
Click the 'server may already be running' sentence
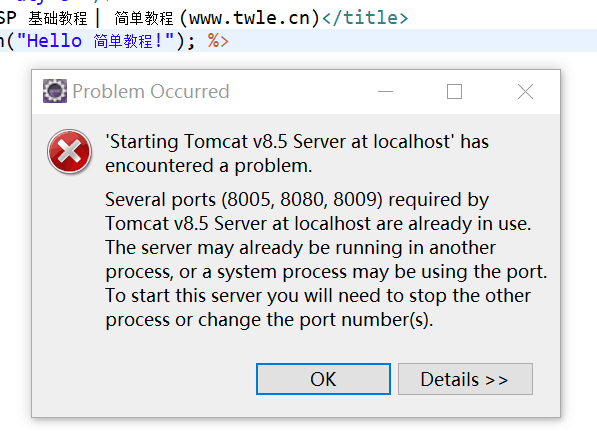pyautogui.click(x=300, y=247)
